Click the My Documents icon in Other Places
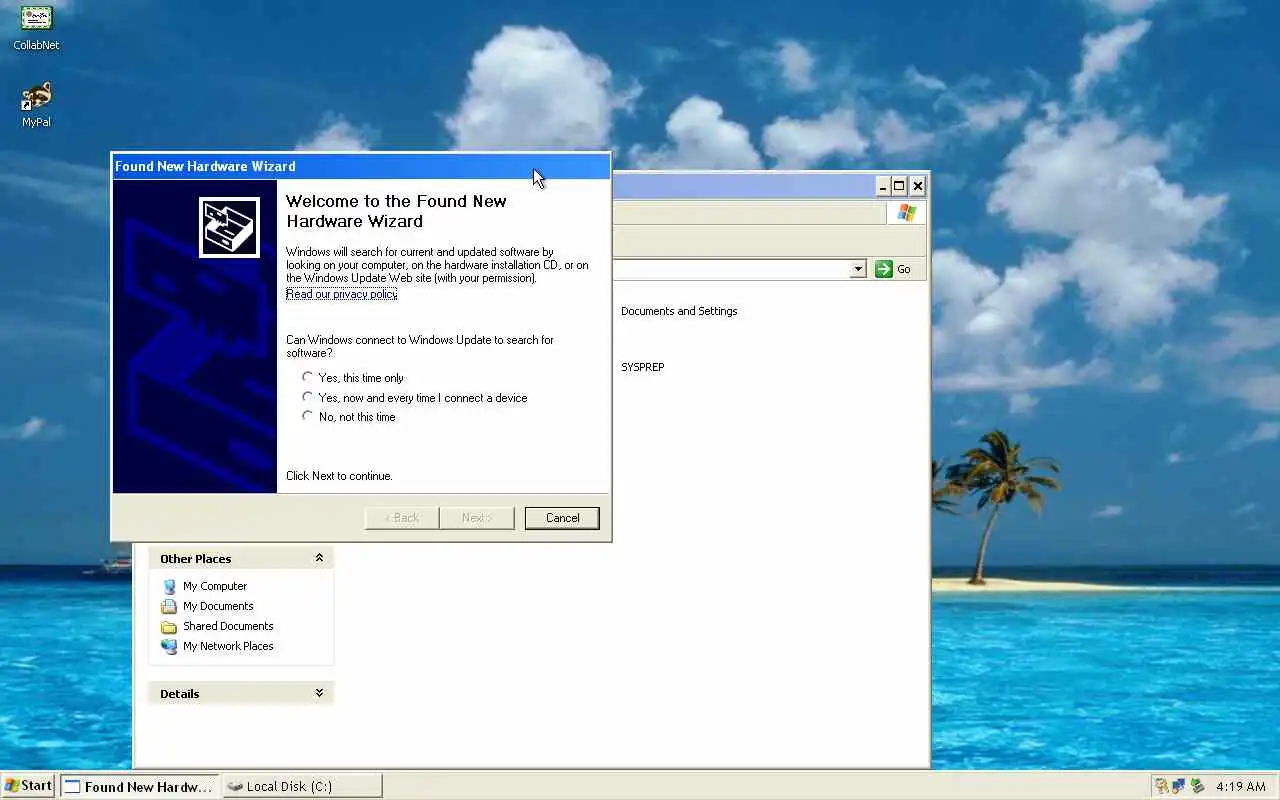 (169, 607)
